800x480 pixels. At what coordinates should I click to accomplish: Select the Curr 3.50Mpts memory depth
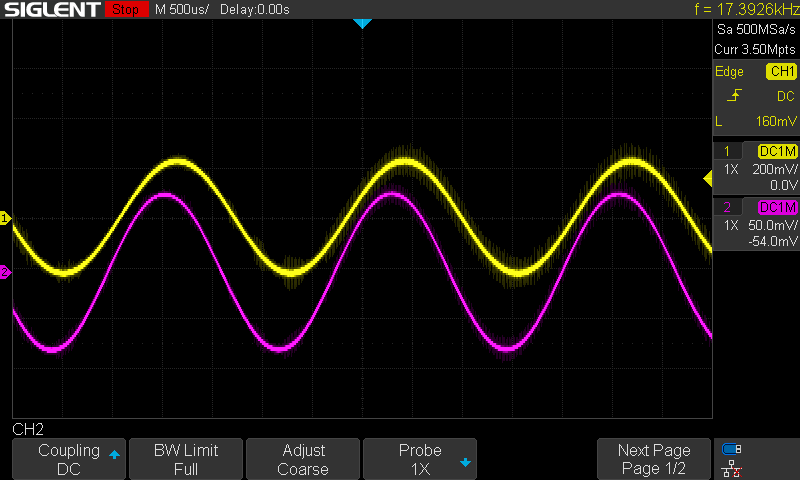(x=755, y=49)
